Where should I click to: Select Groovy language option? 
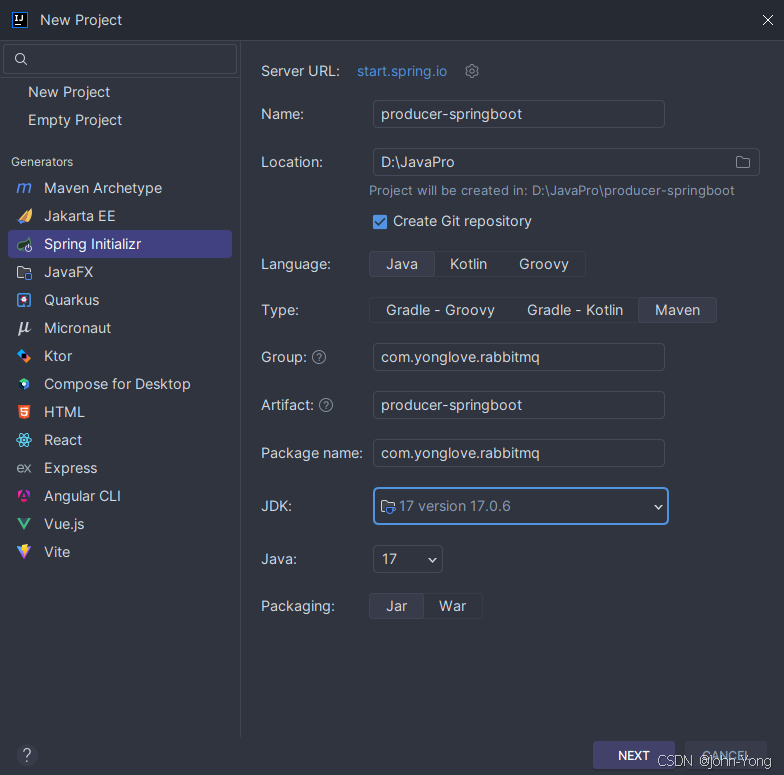(x=544, y=264)
